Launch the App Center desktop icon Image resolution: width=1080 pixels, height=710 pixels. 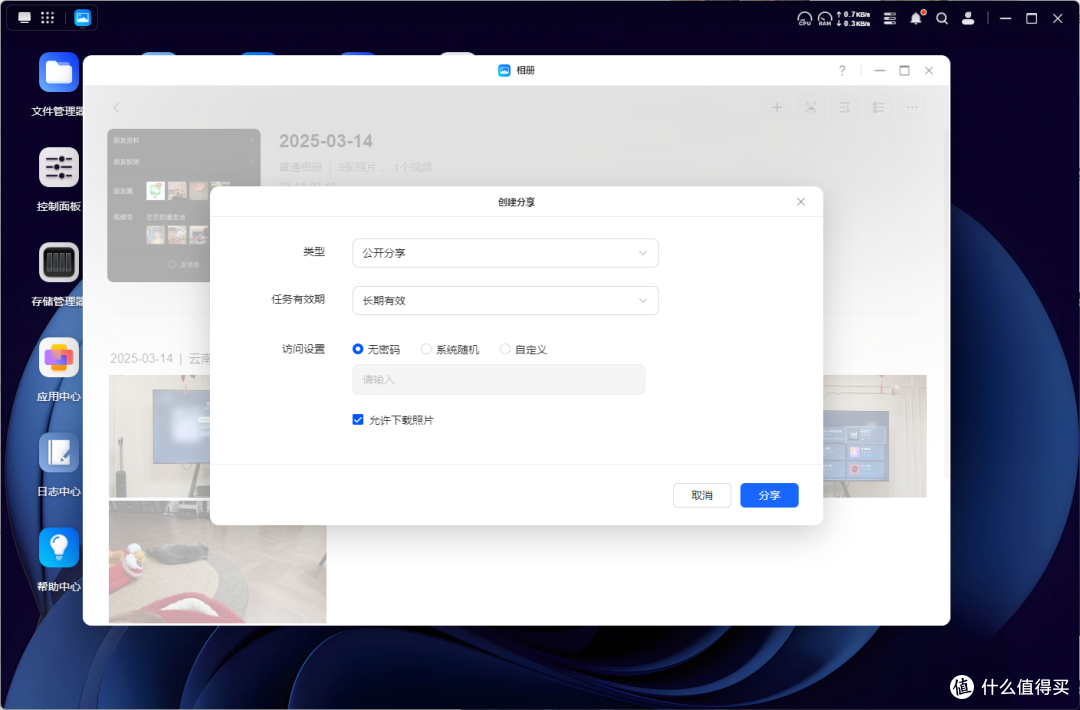(x=59, y=357)
